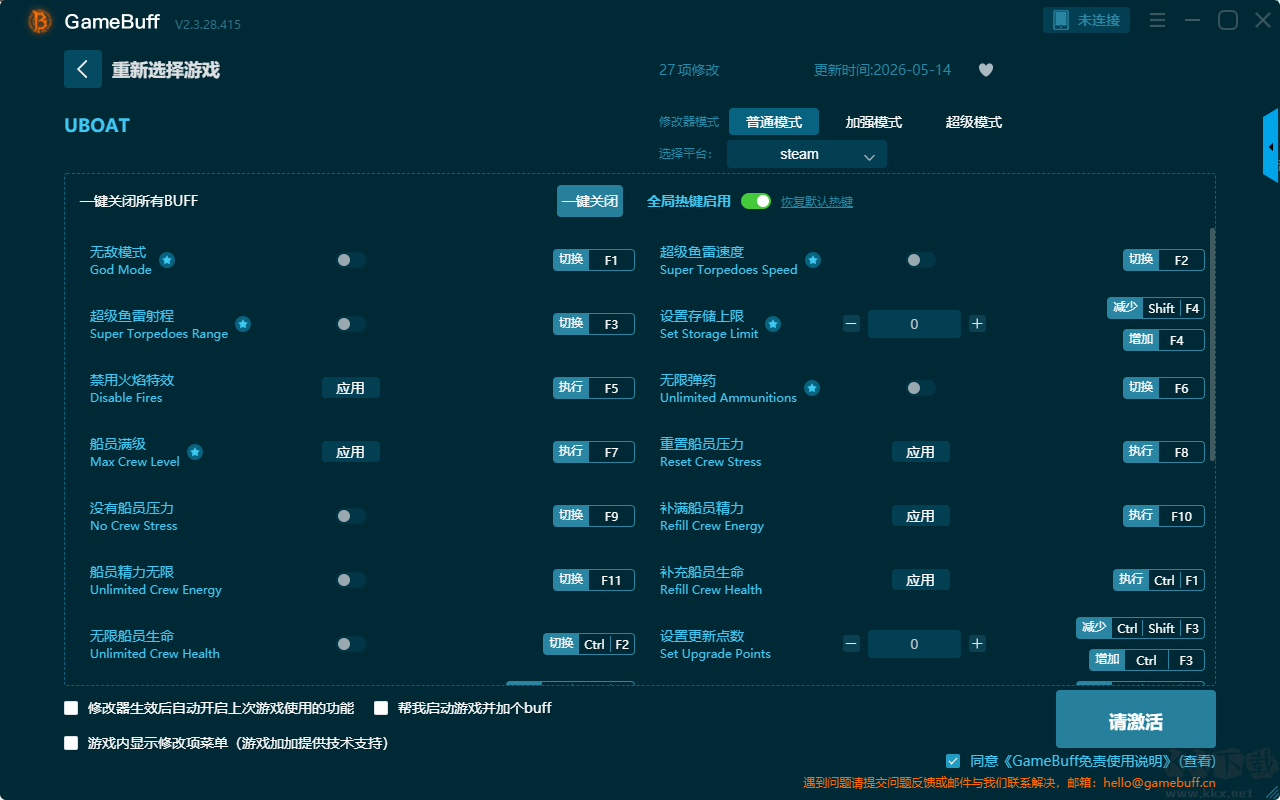1280x800 pixels.
Task: Click 恢复默认热键 restore hotkeys link
Action: (817, 202)
